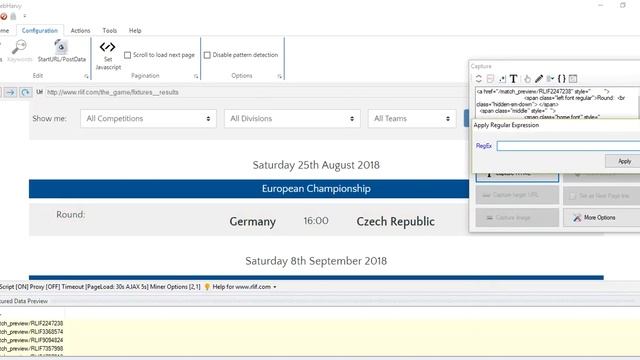Open the Actions ribbon tab
This screenshot has height=360, width=640.
80,31
